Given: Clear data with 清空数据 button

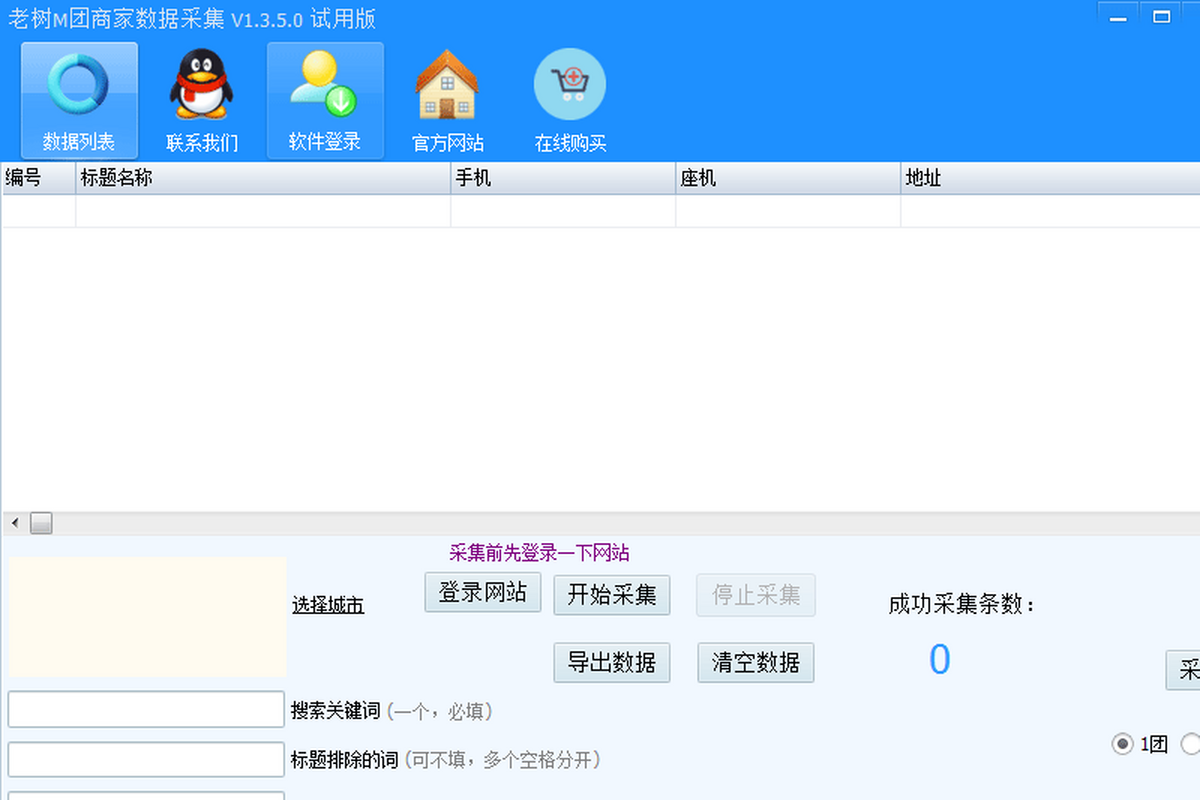Looking at the screenshot, I should [756, 662].
